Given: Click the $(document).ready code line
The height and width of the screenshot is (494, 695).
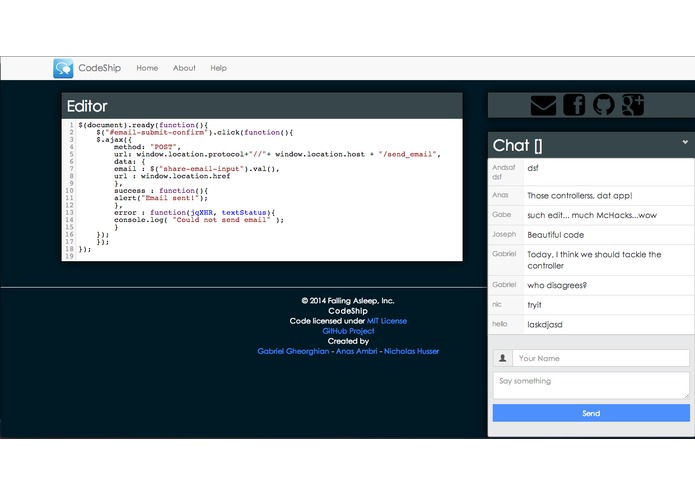Looking at the screenshot, I should [x=143, y=125].
